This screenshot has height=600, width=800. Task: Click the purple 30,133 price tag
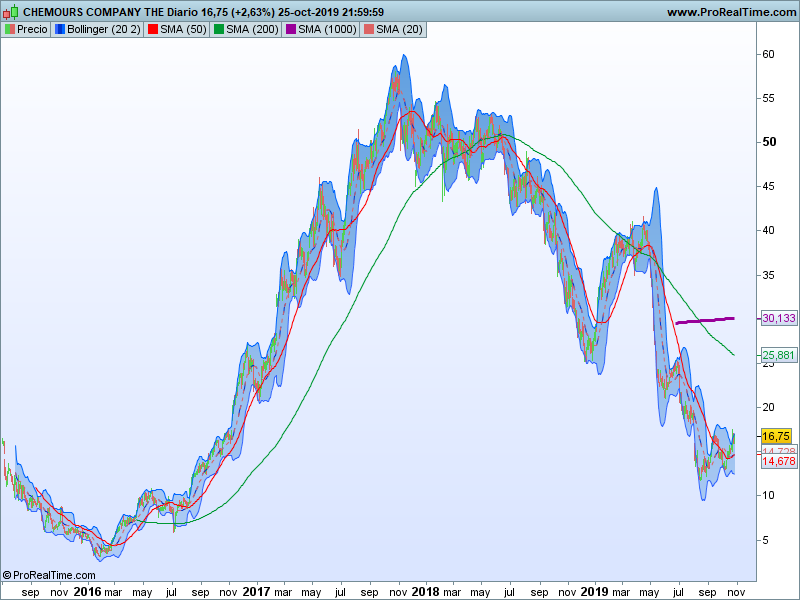point(779,318)
